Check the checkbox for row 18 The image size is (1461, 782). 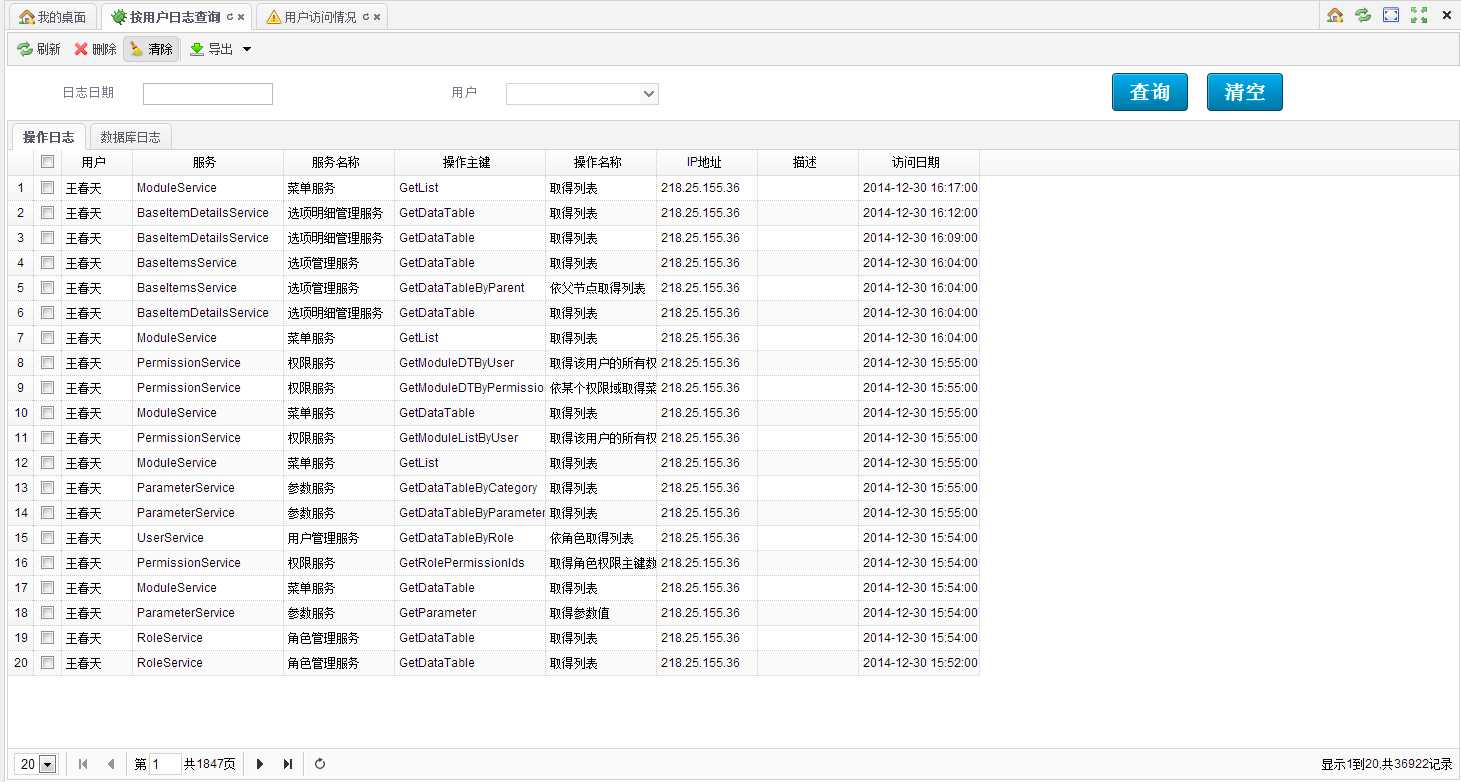[x=47, y=612]
